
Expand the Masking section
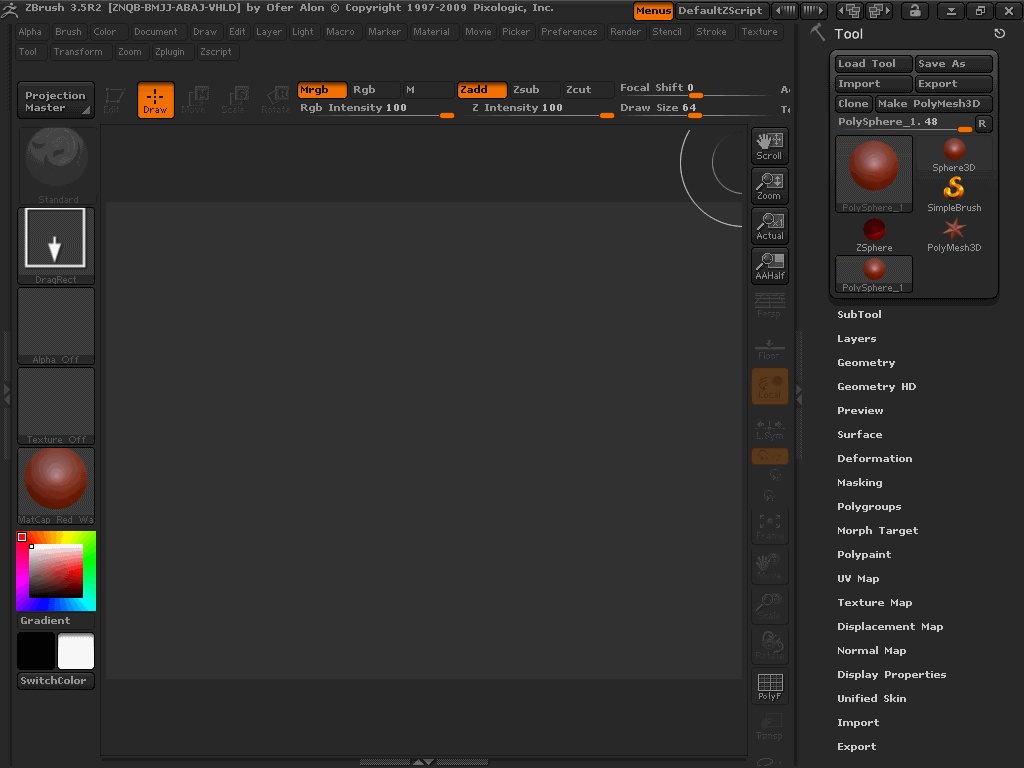pos(859,483)
